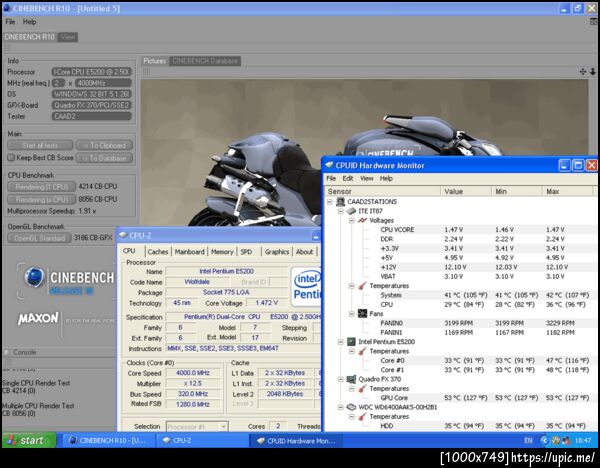
Task: Open the File menu in CINEBENCH
Action: 10,22
